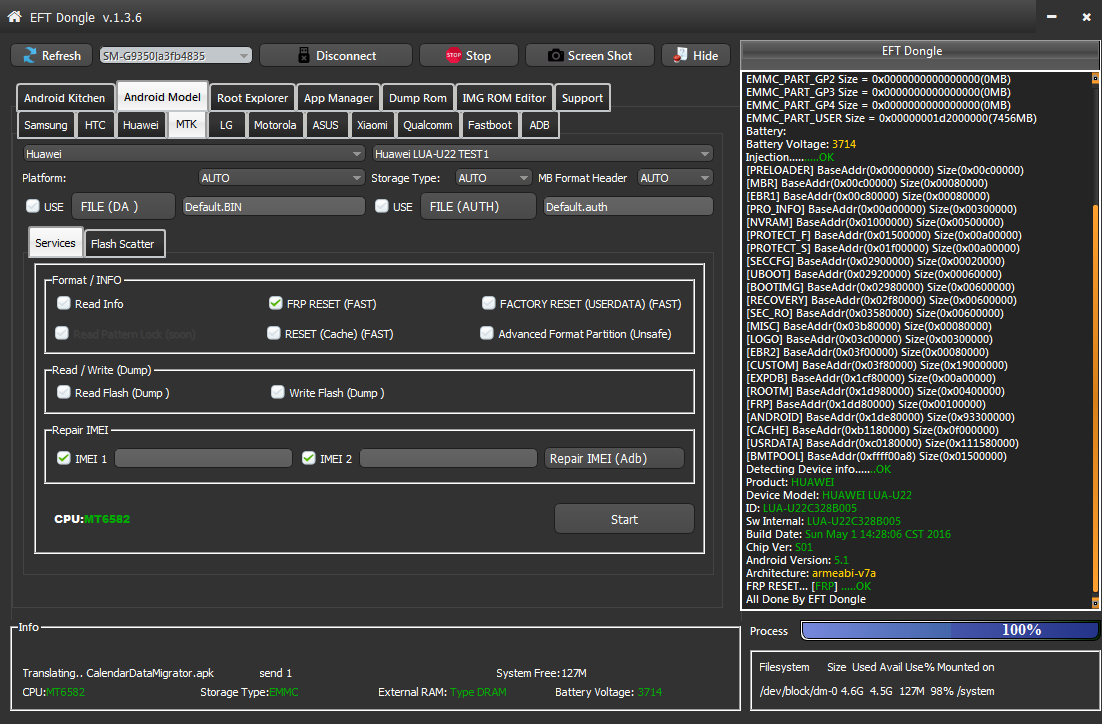Enable Read Flash (Dump) checkbox
Viewport: 1102px width, 724px height.
click(64, 392)
